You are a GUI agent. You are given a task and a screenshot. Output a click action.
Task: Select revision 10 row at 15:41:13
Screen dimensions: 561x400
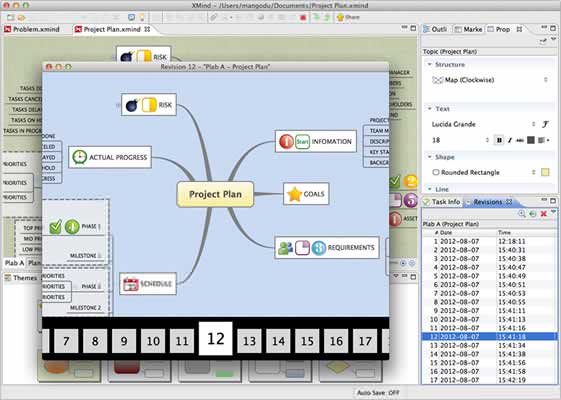pos(489,319)
